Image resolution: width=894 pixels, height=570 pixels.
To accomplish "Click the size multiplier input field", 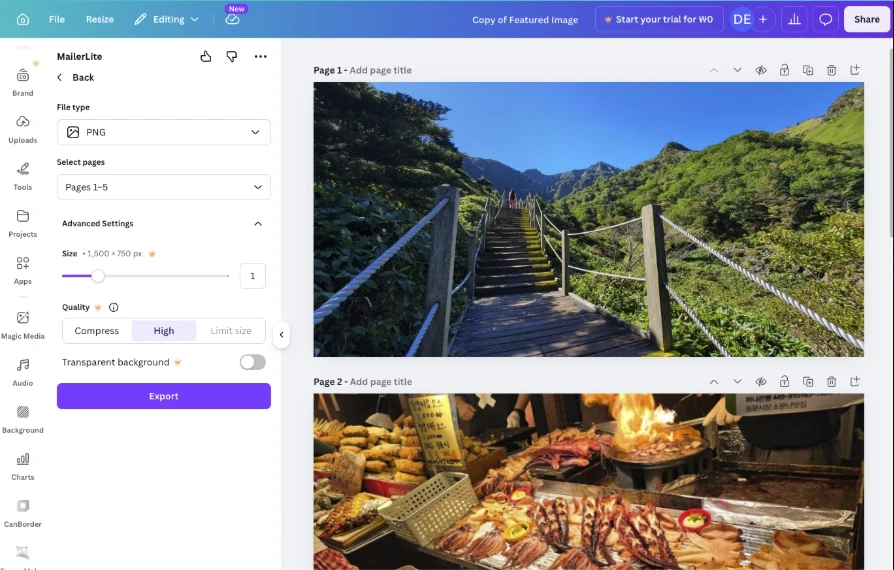I will 253,276.
